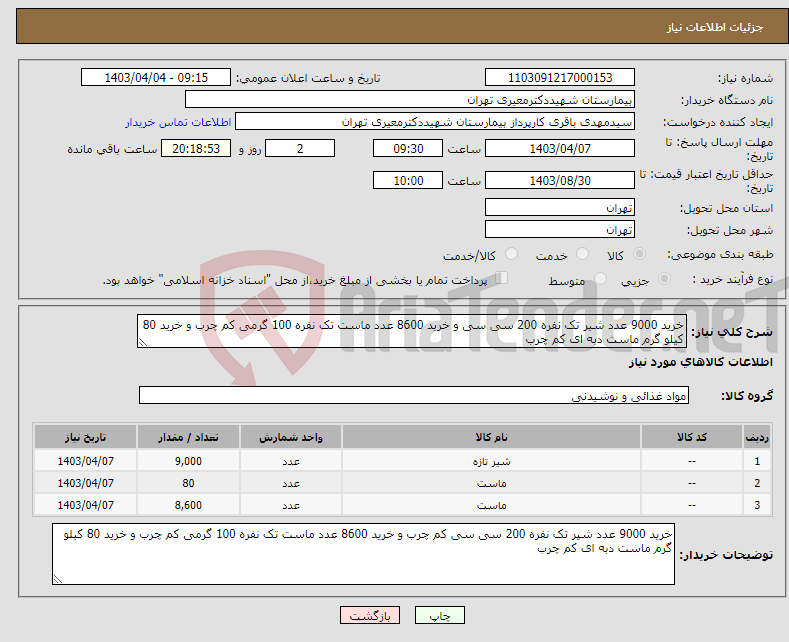Click the buyer organization name field
The width and height of the screenshot is (789, 642).
[410, 100]
